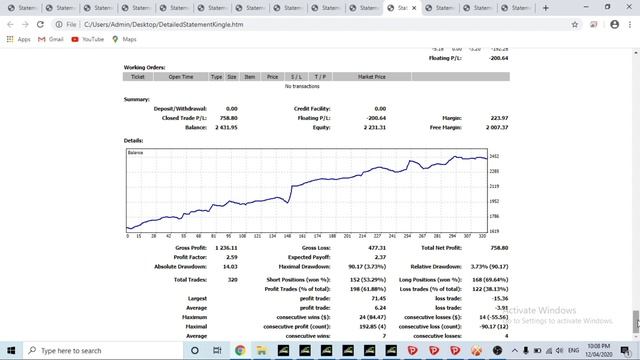
Task: Click largest loss trade value '-15.36'
Action: click(x=500, y=298)
